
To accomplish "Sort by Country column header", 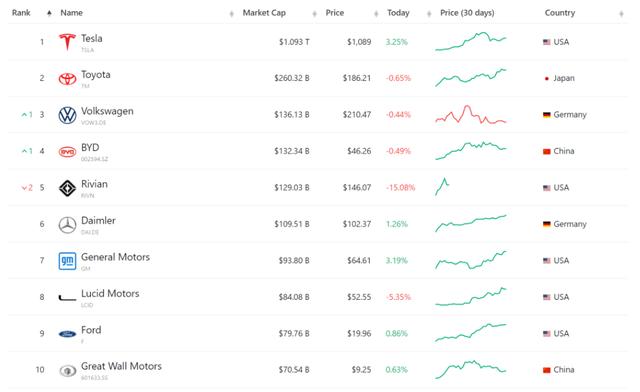I will 560,13.
